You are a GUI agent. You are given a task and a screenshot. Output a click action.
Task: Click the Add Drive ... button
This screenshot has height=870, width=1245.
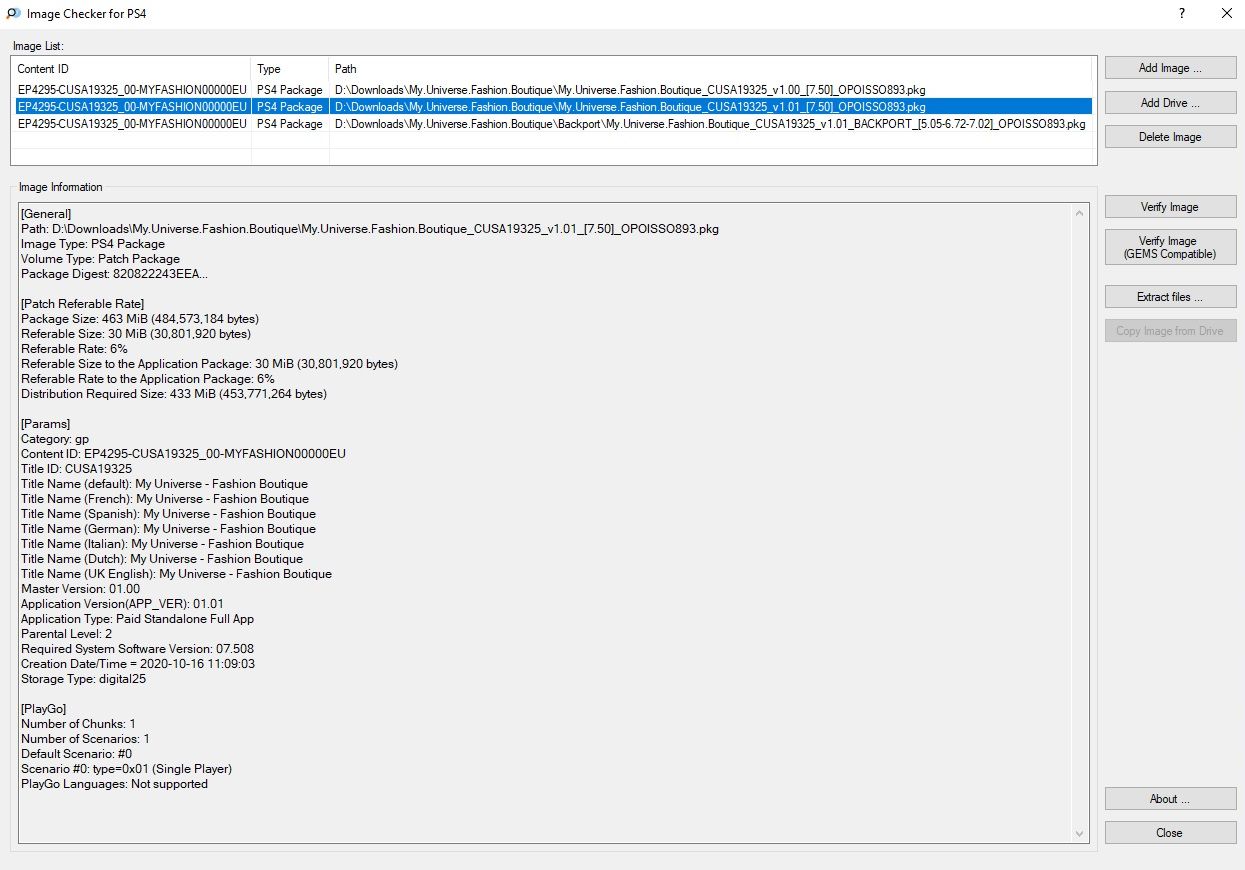(x=1170, y=103)
